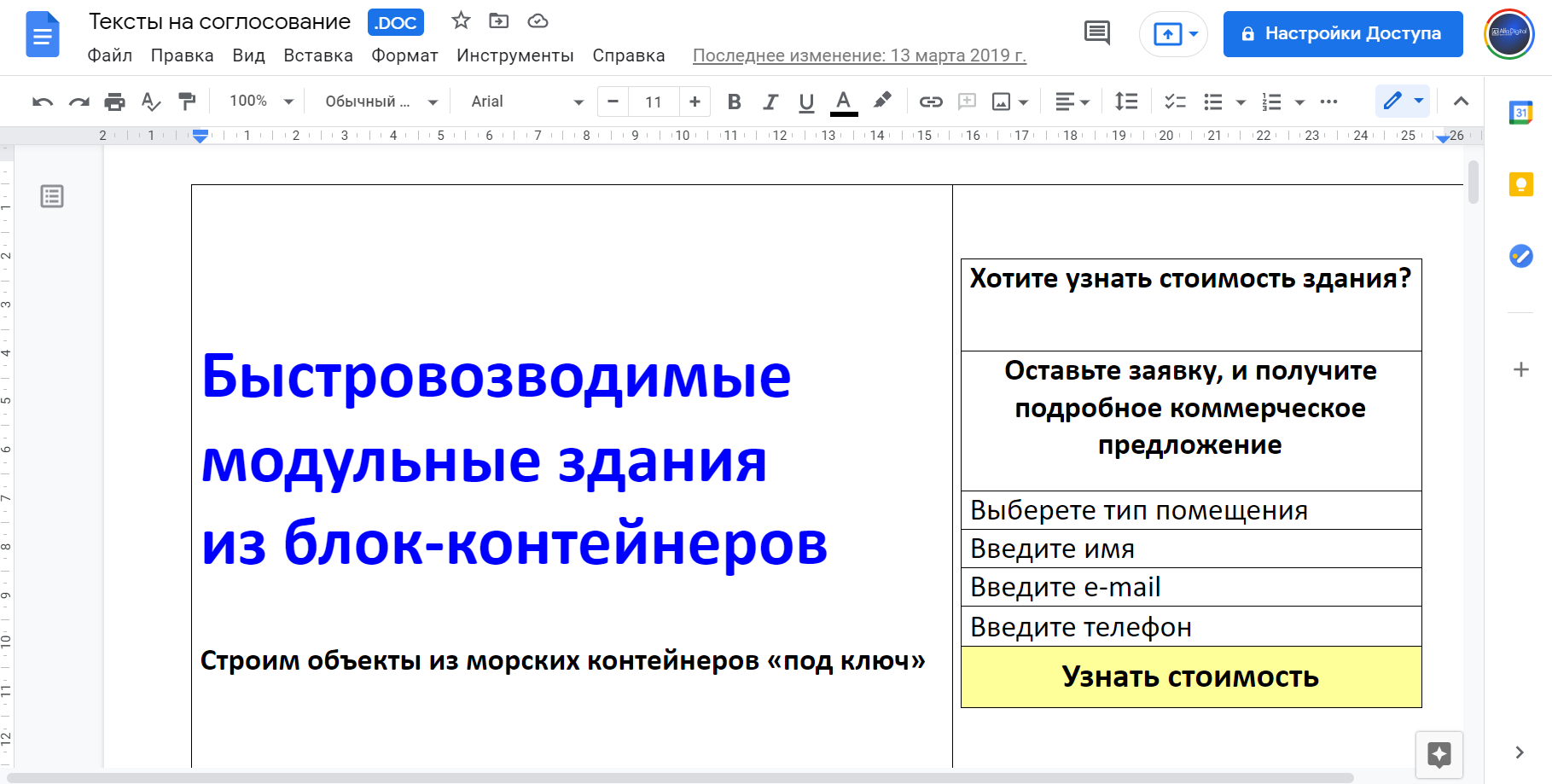
Task: Add comment using toolbar plus-comment icon
Action: point(967,102)
